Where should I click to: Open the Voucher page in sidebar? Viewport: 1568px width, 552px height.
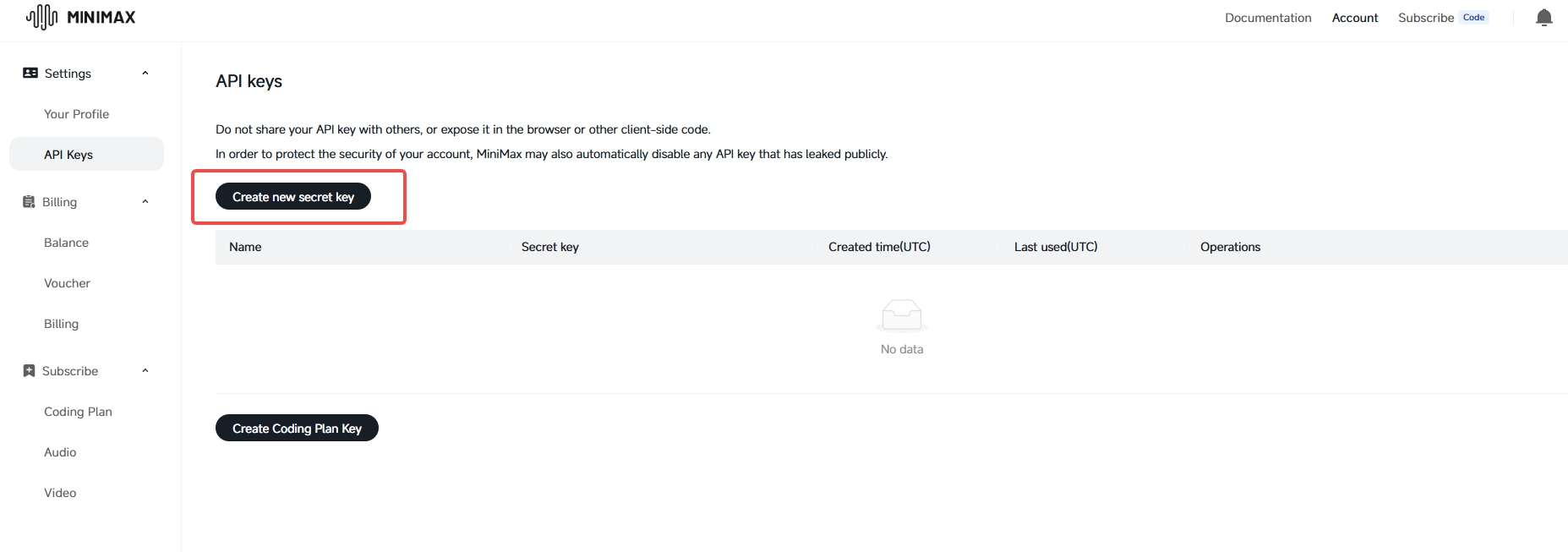(x=67, y=283)
